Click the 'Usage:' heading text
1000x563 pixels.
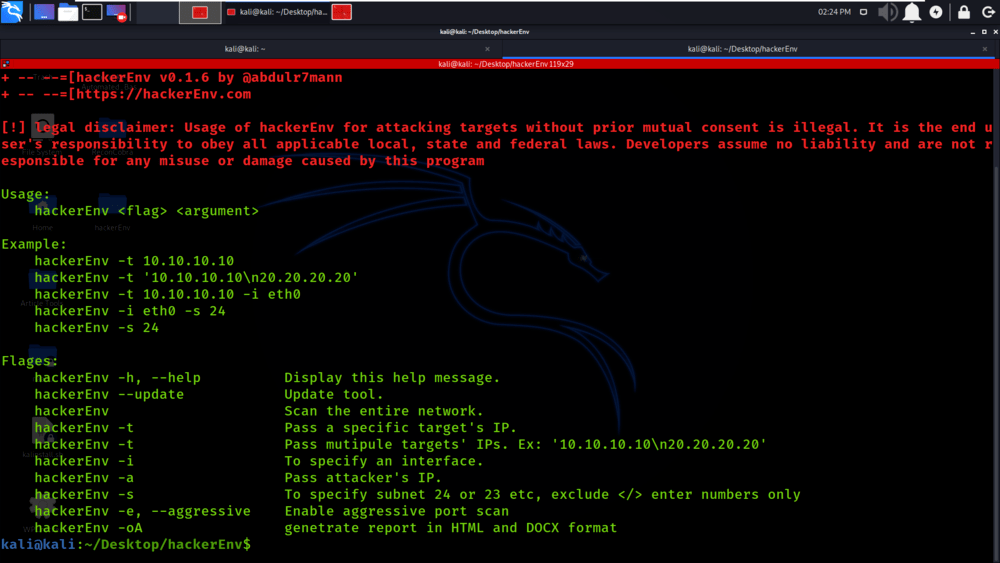26,194
